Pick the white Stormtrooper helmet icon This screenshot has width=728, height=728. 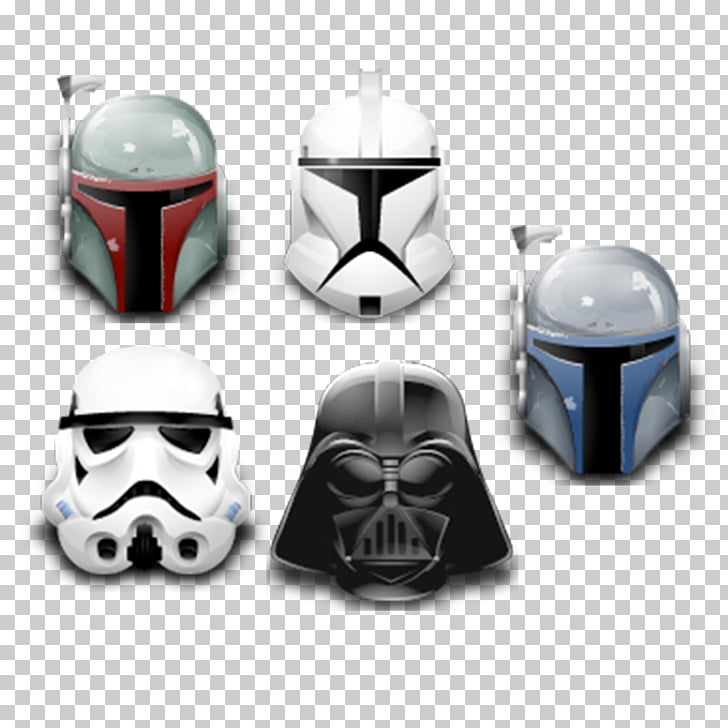(x=147, y=461)
